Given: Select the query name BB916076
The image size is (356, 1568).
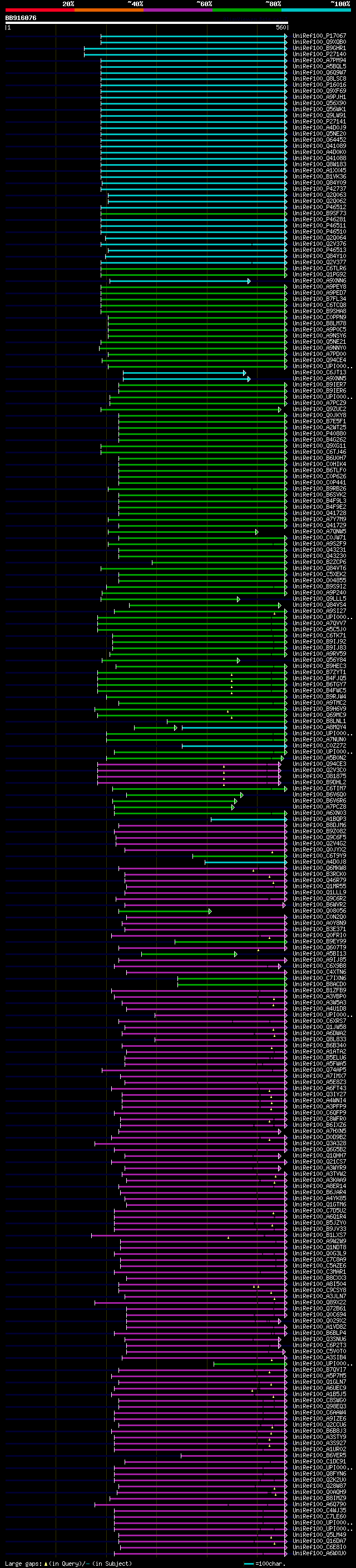Looking at the screenshot, I should pyautogui.click(x=21, y=18).
